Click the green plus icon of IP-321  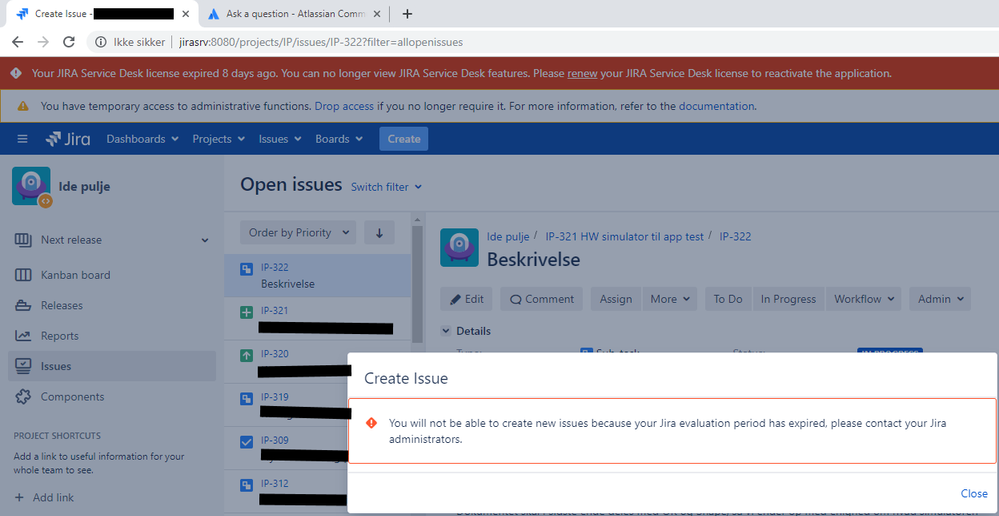pyautogui.click(x=246, y=313)
